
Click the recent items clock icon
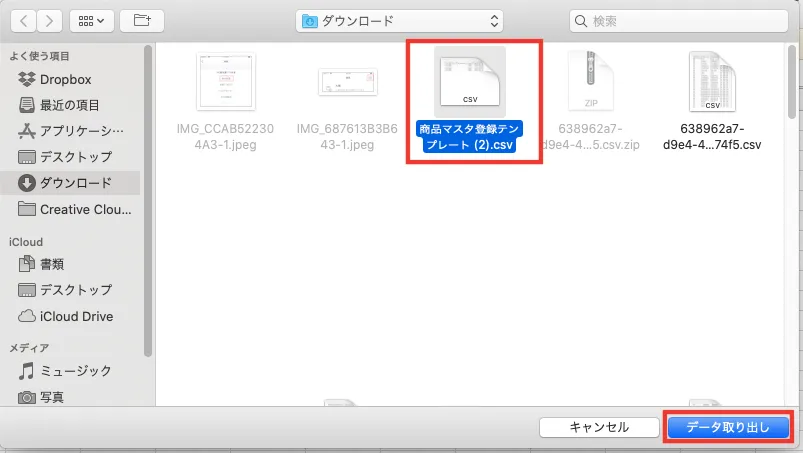click(x=27, y=105)
